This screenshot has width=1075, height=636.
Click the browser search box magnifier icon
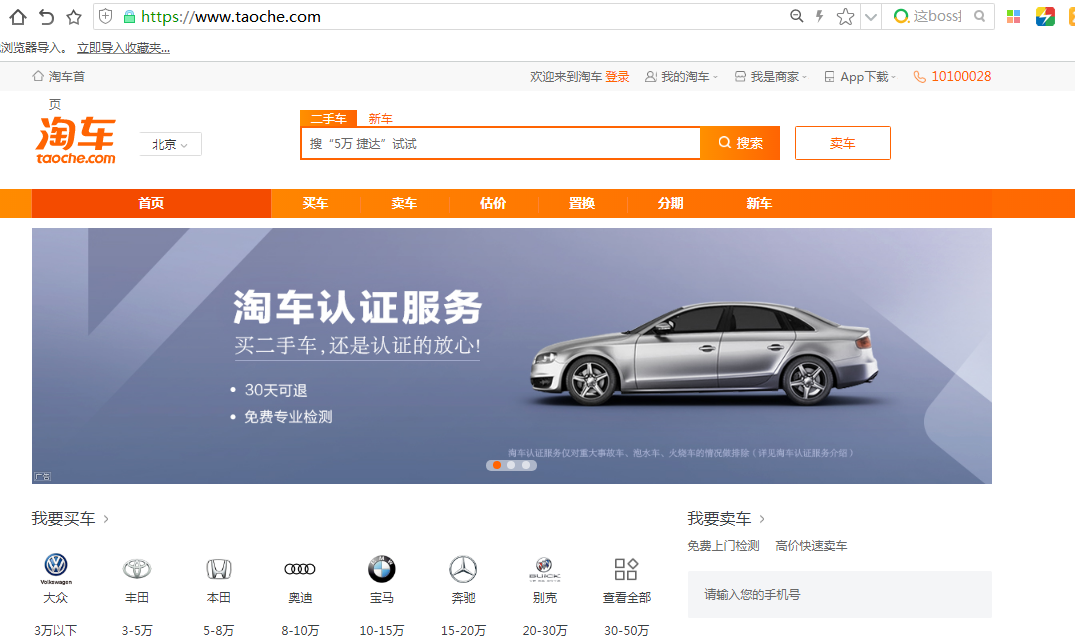[980, 16]
